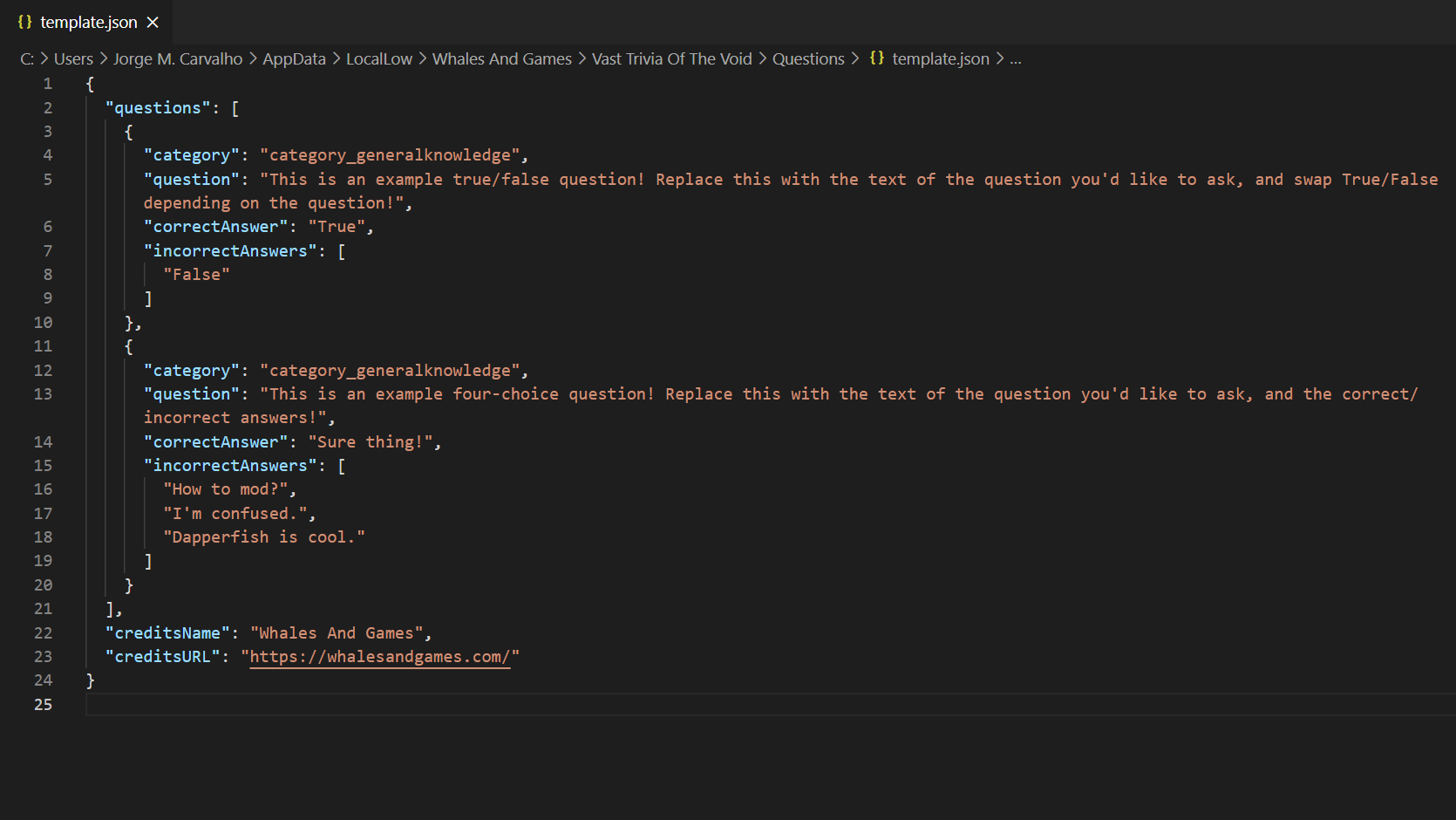
Task: Click the "True" correctAnswer value
Action: (337, 227)
